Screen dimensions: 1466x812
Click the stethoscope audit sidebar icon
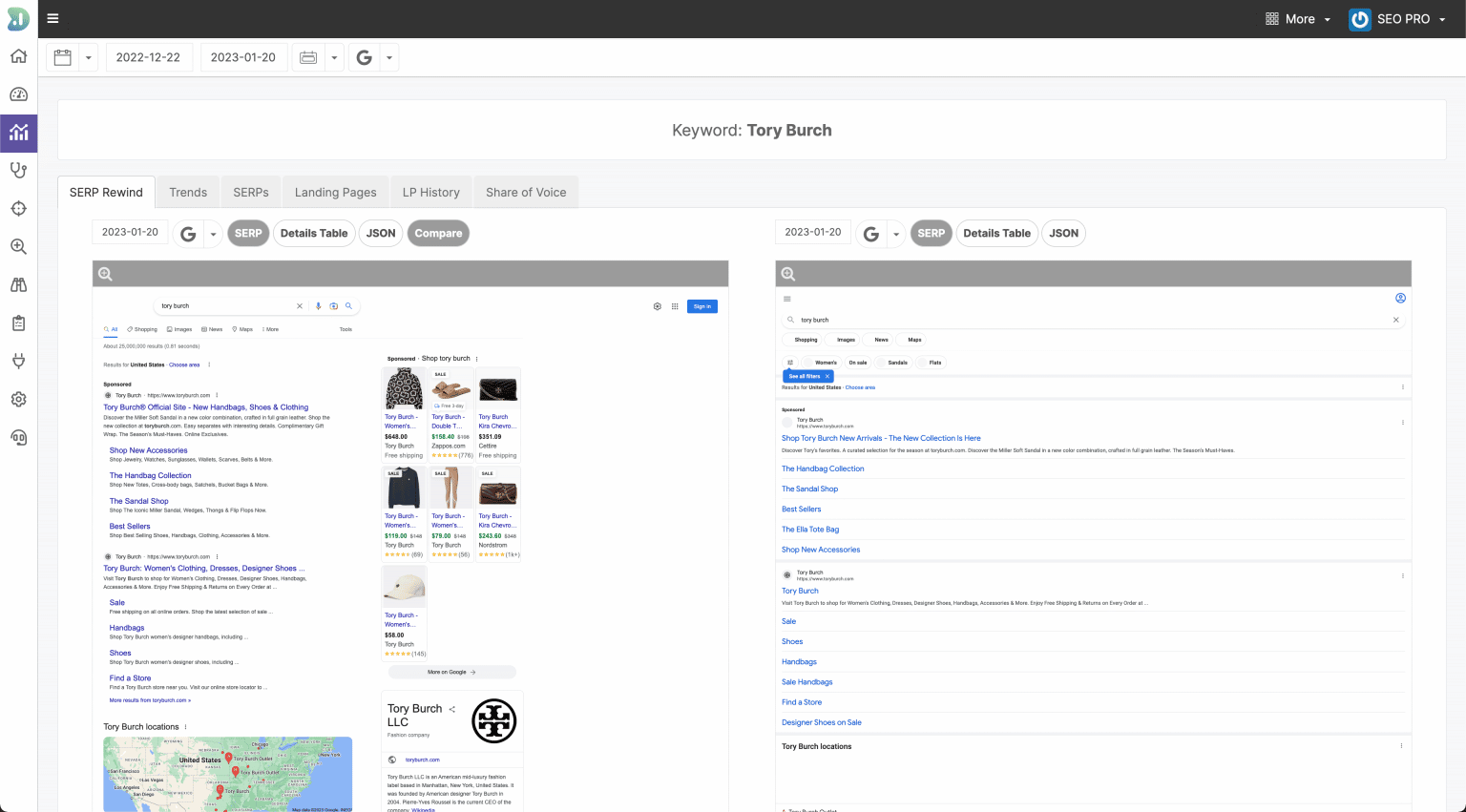pyautogui.click(x=18, y=171)
